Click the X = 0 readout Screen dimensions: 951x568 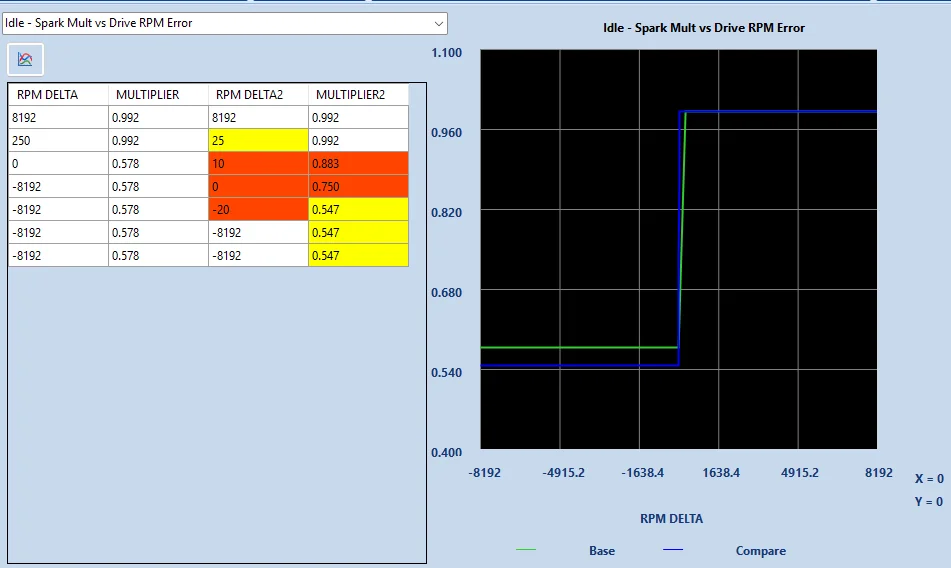[x=929, y=479]
